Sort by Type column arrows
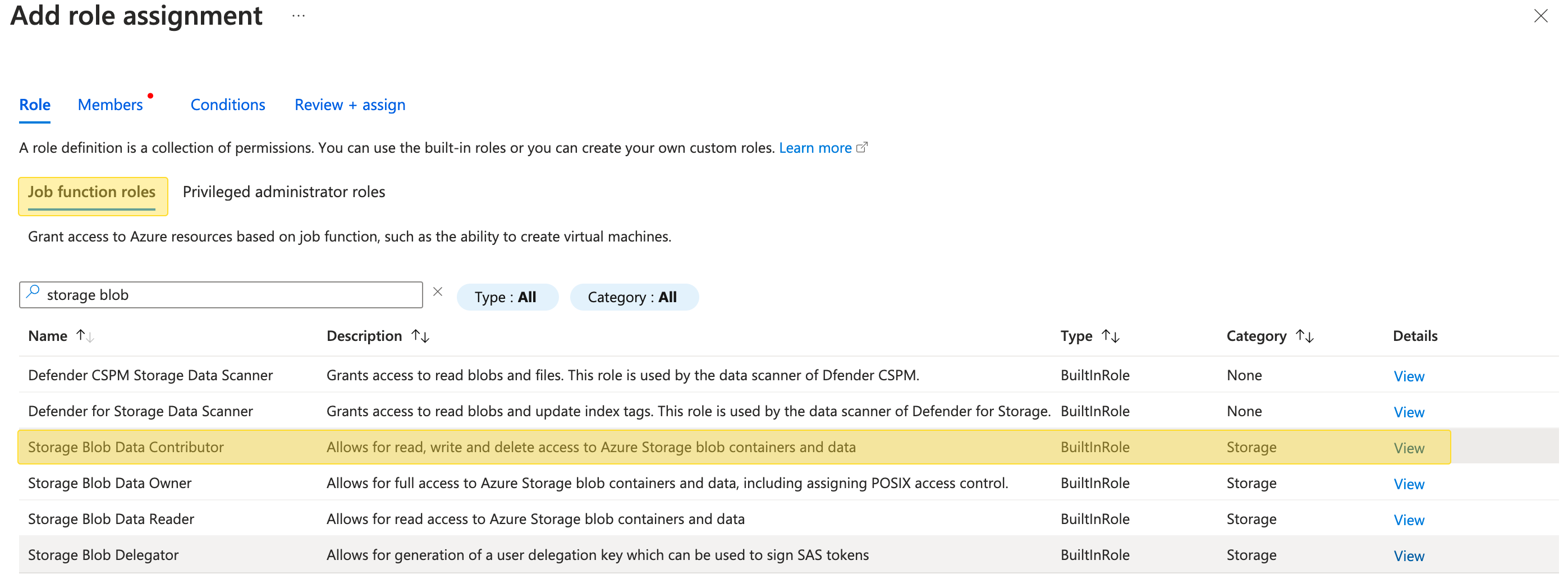1568x583 pixels. tap(1110, 336)
